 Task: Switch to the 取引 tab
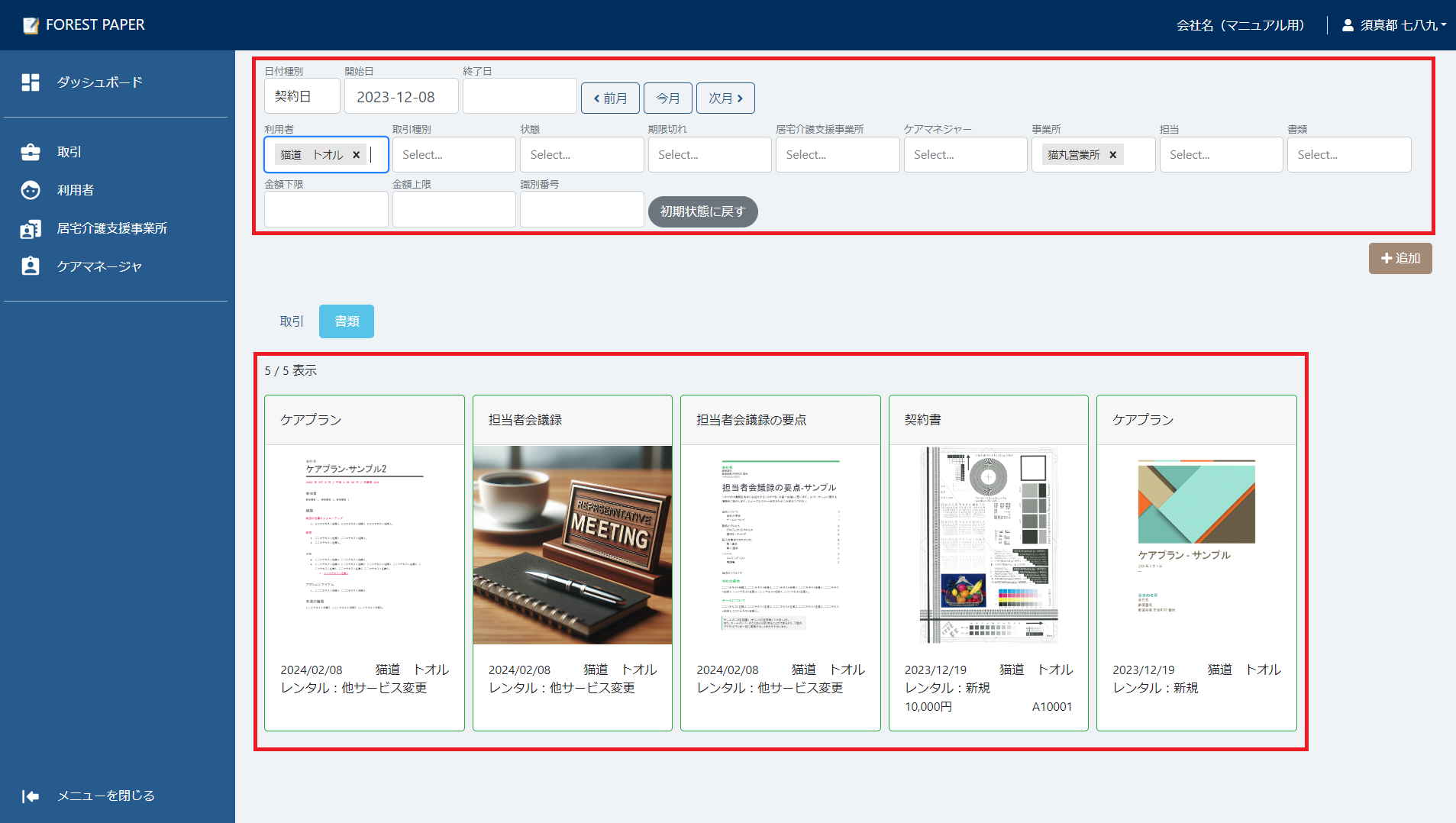(292, 321)
